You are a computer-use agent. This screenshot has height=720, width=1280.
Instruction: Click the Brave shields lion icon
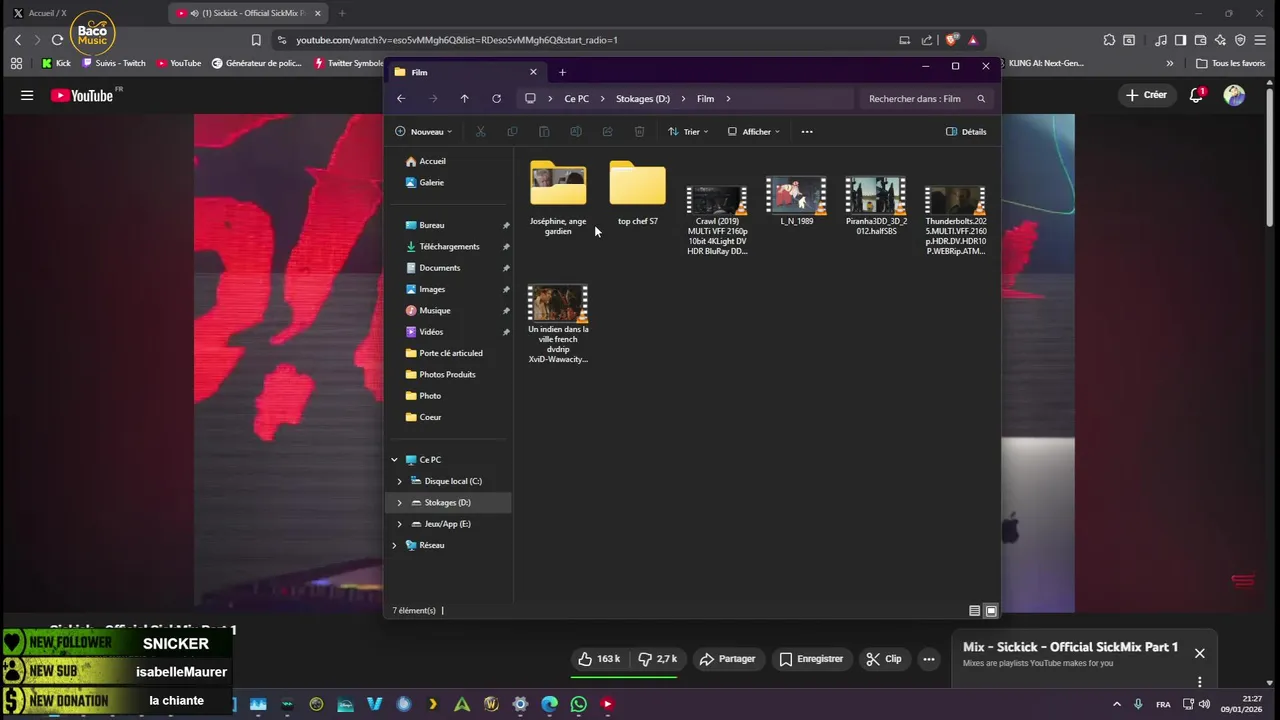[x=953, y=40]
